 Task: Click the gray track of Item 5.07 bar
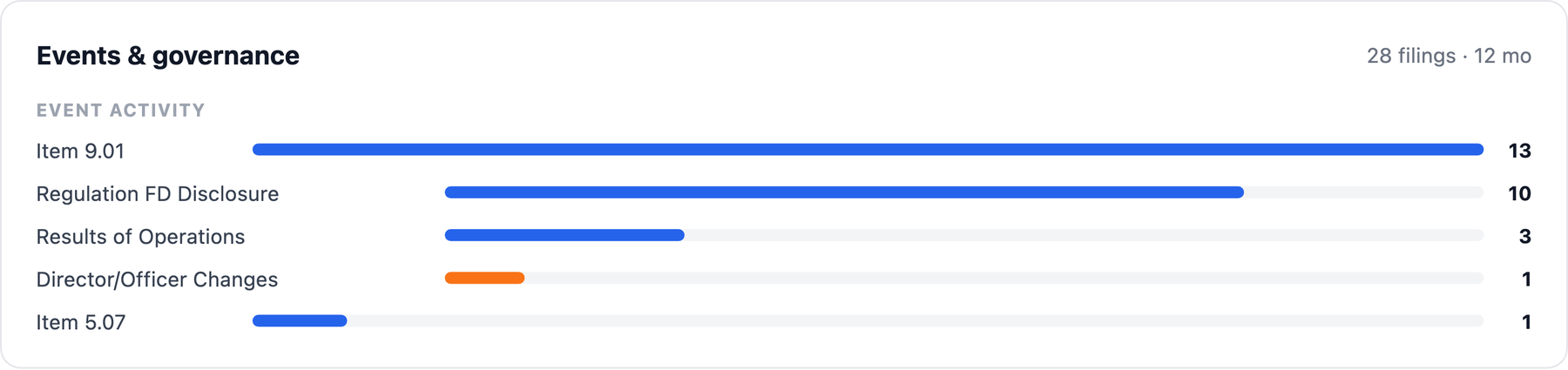[x=915, y=320]
